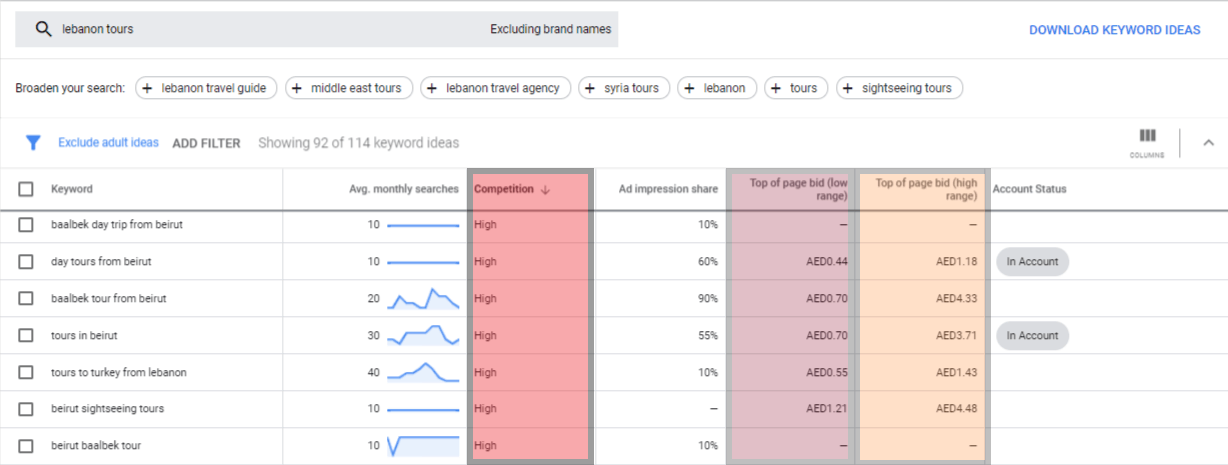Click keyword 'tours to turkey from lebanon'

click(119, 373)
